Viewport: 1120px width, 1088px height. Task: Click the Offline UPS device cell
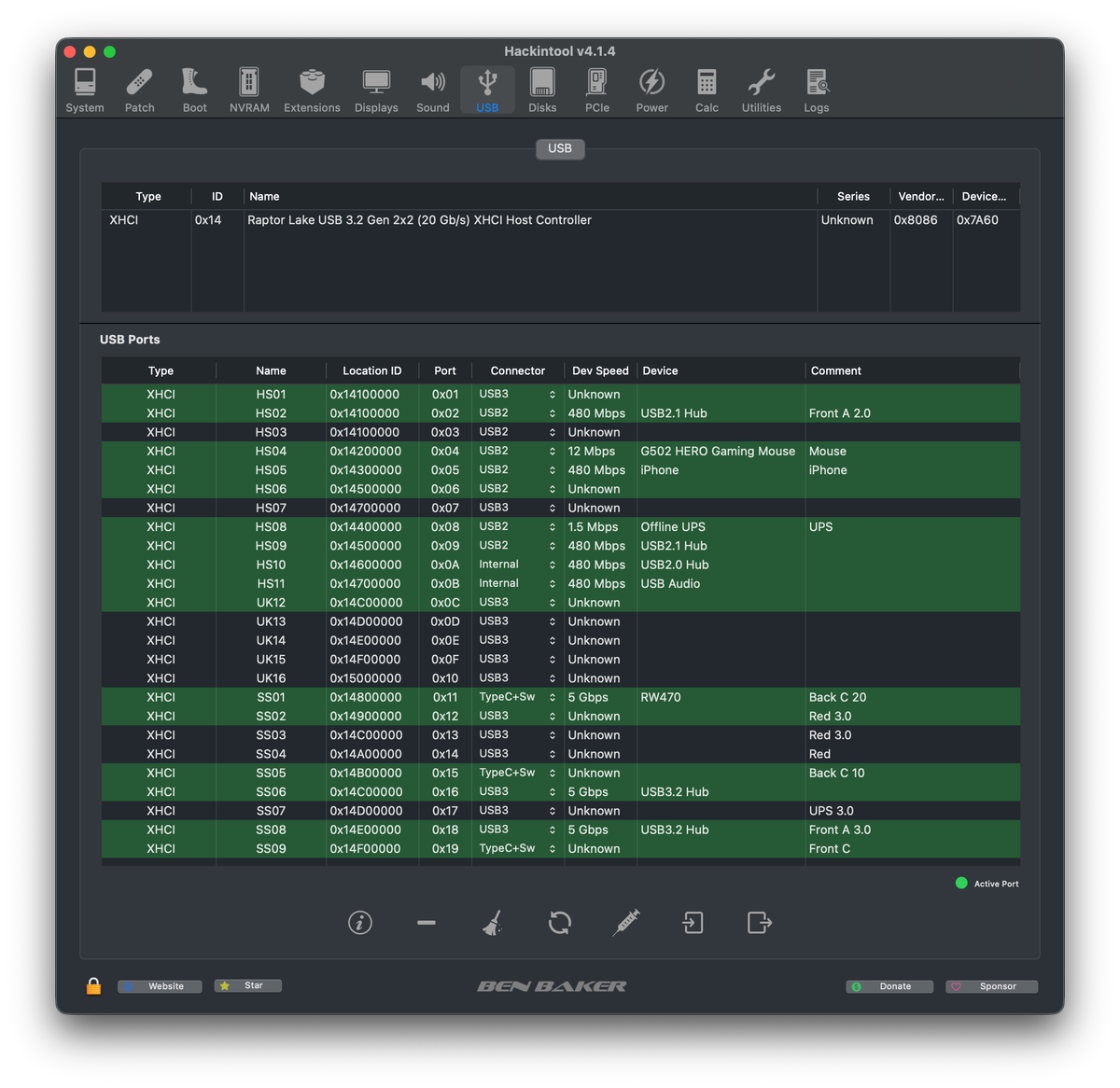[x=673, y=526]
